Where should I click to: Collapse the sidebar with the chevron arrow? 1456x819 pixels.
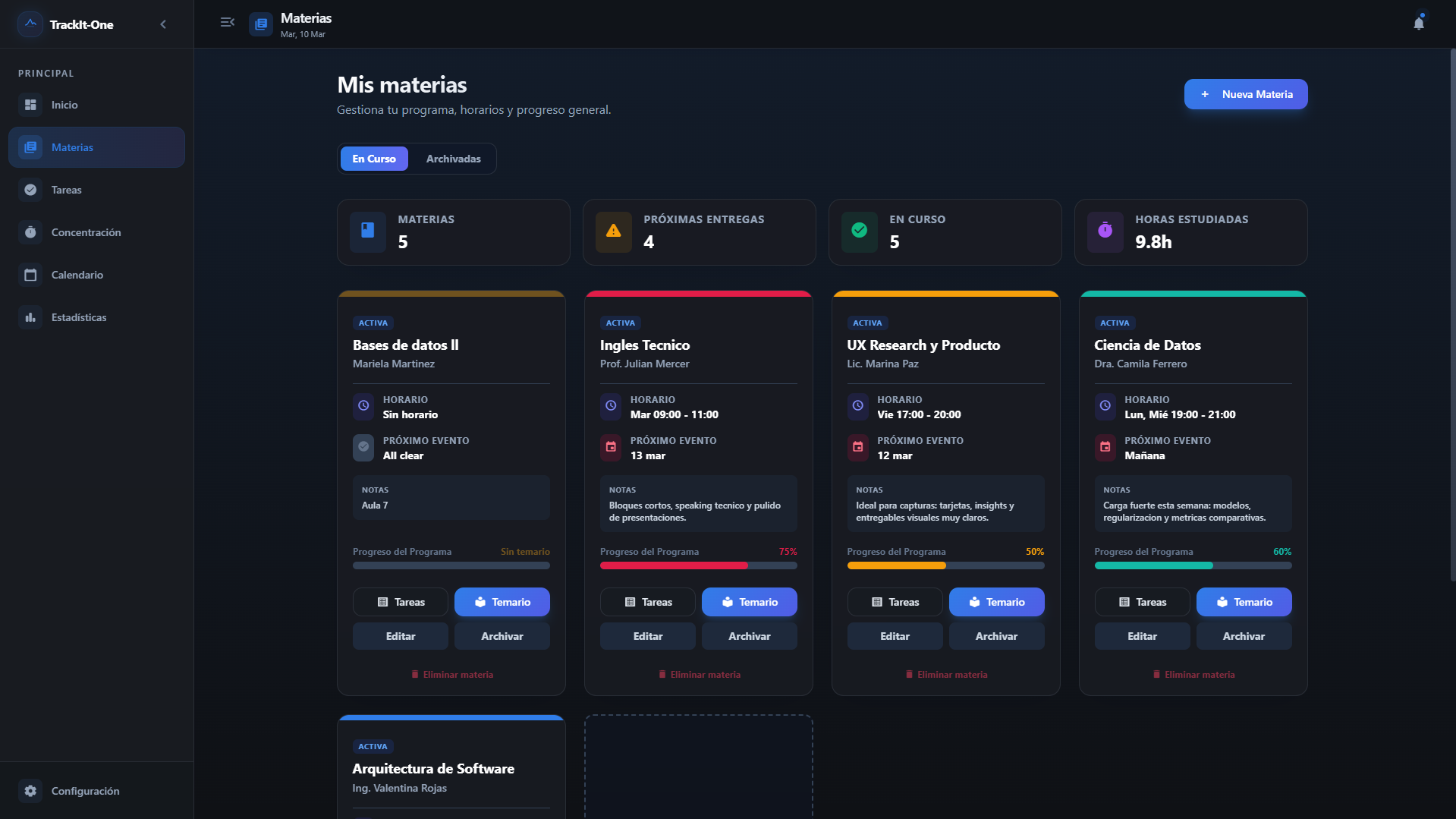click(163, 24)
